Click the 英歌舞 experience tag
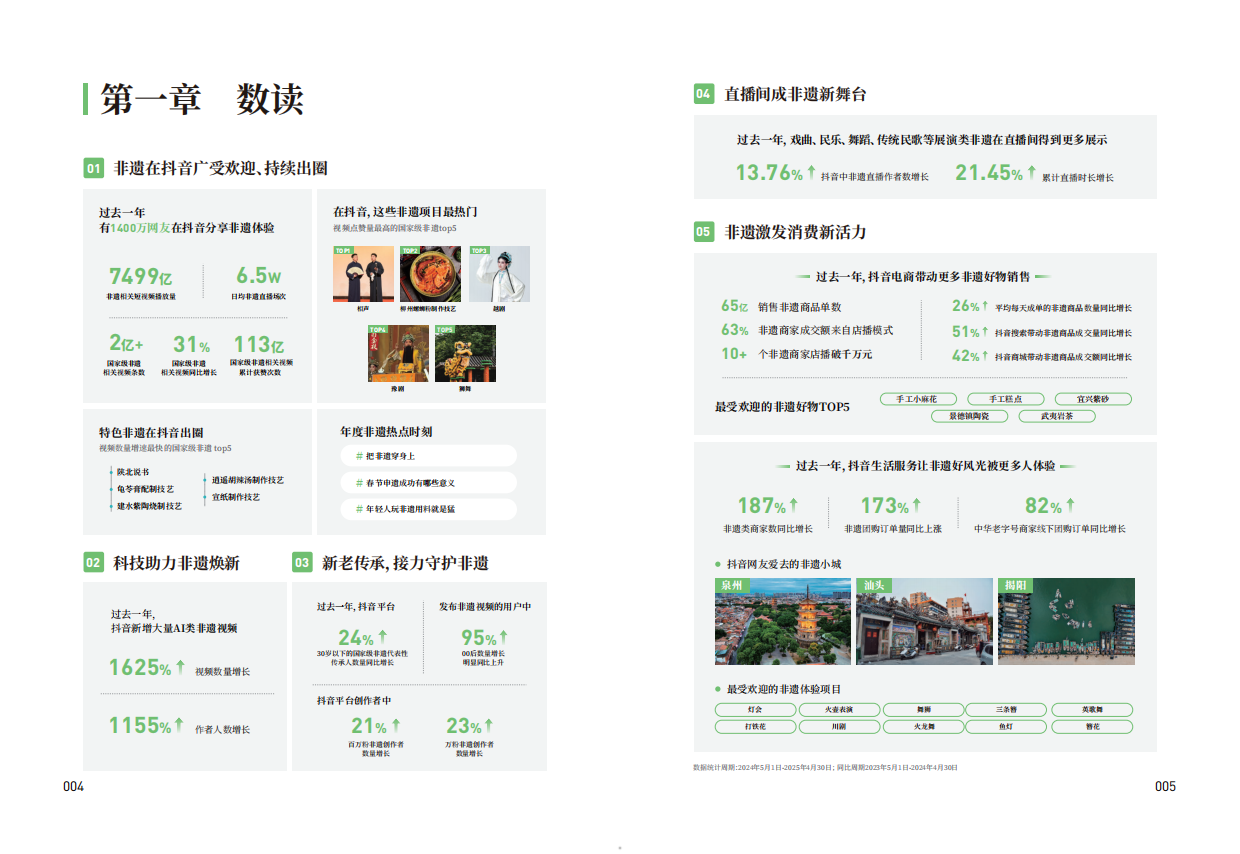The width and height of the screenshot is (1240, 854). 1093,710
